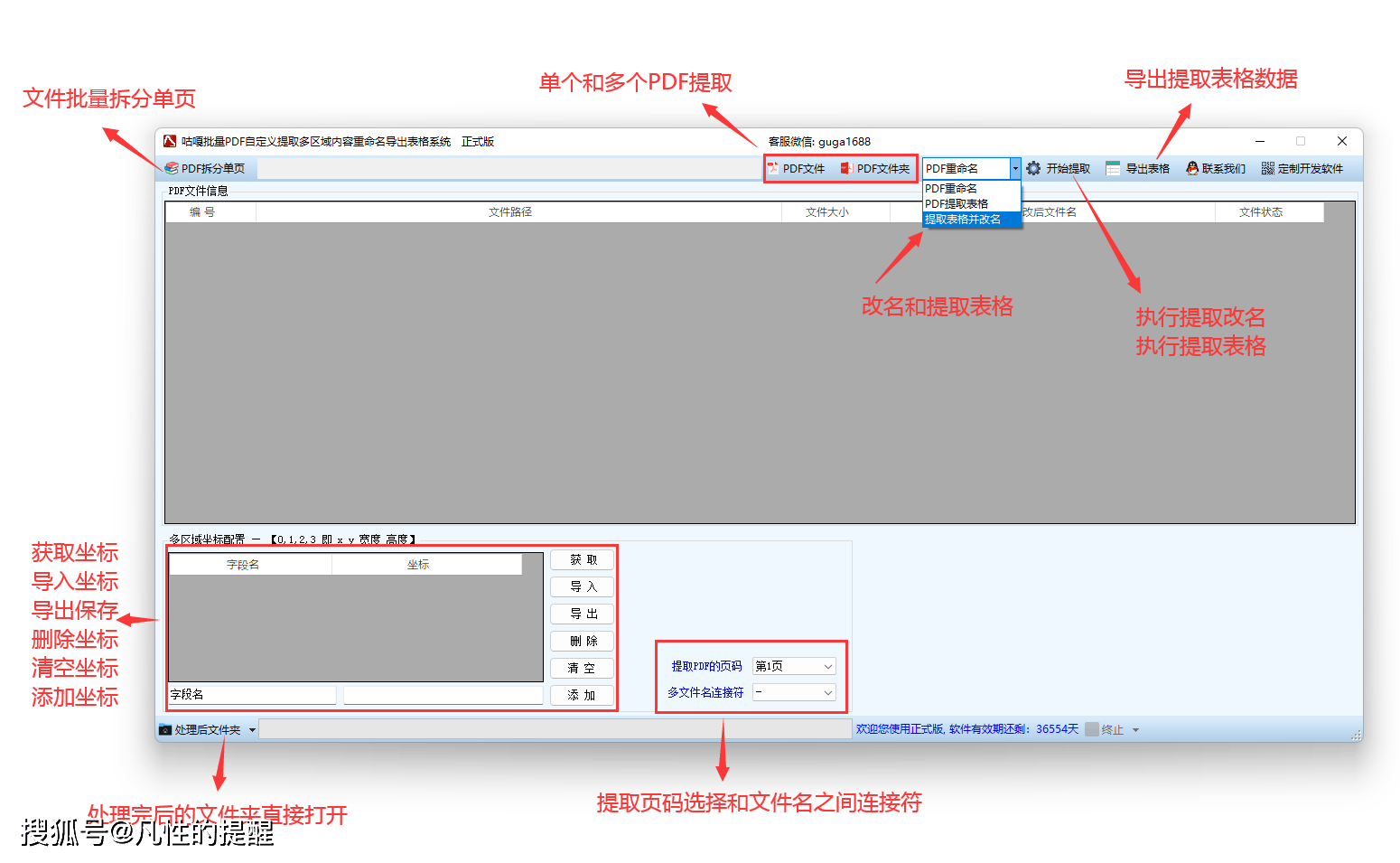
Task: Click the 字段名 input field
Action: click(x=252, y=695)
